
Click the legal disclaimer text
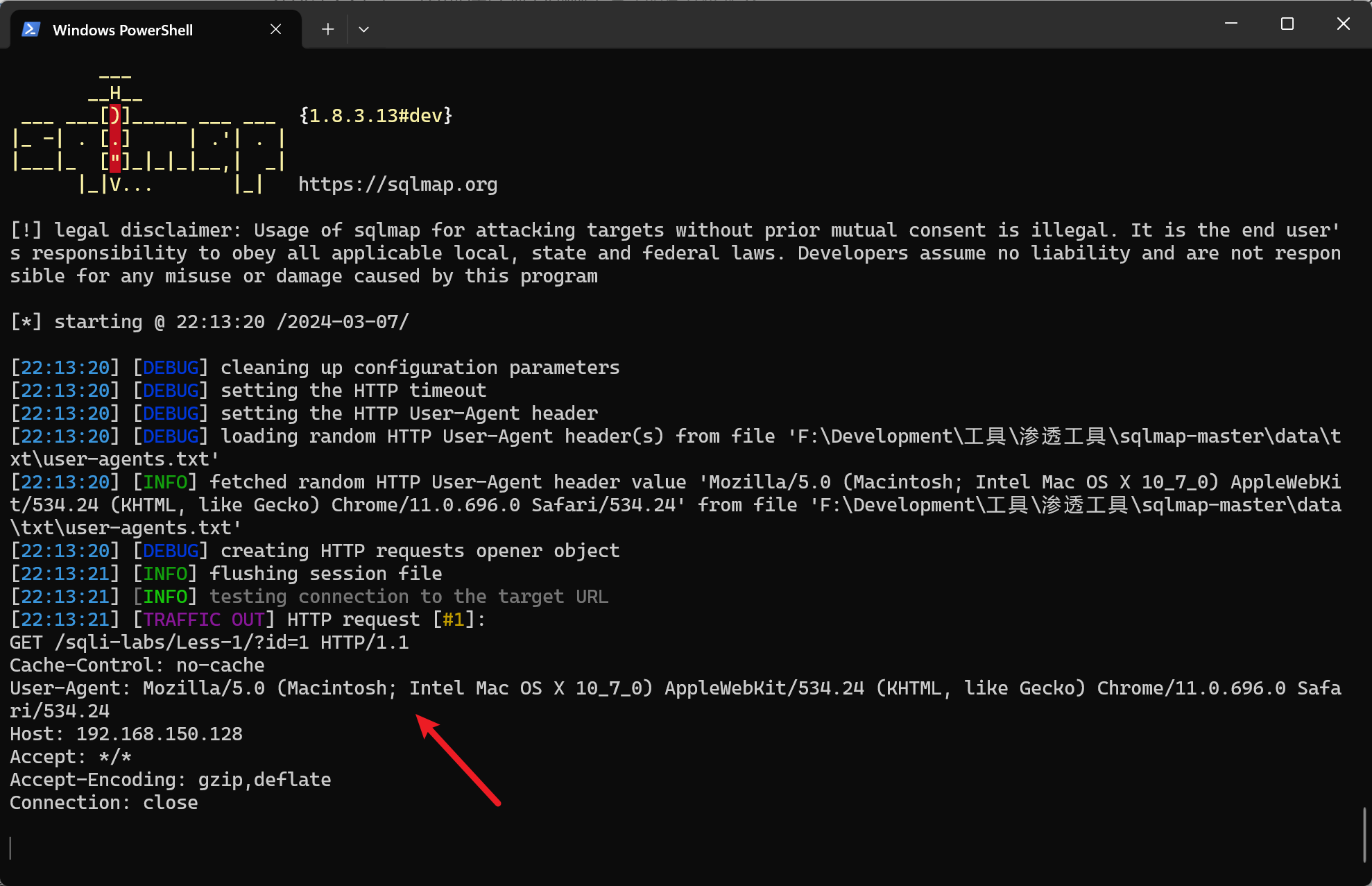click(x=676, y=253)
